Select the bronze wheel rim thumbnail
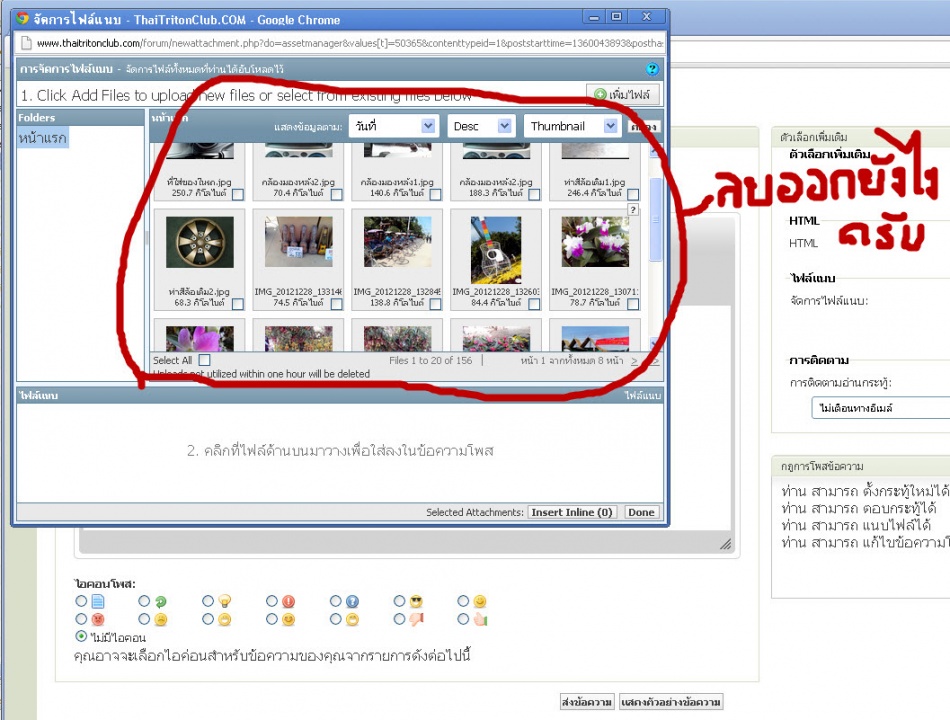The height and width of the screenshot is (720, 950). pos(200,242)
